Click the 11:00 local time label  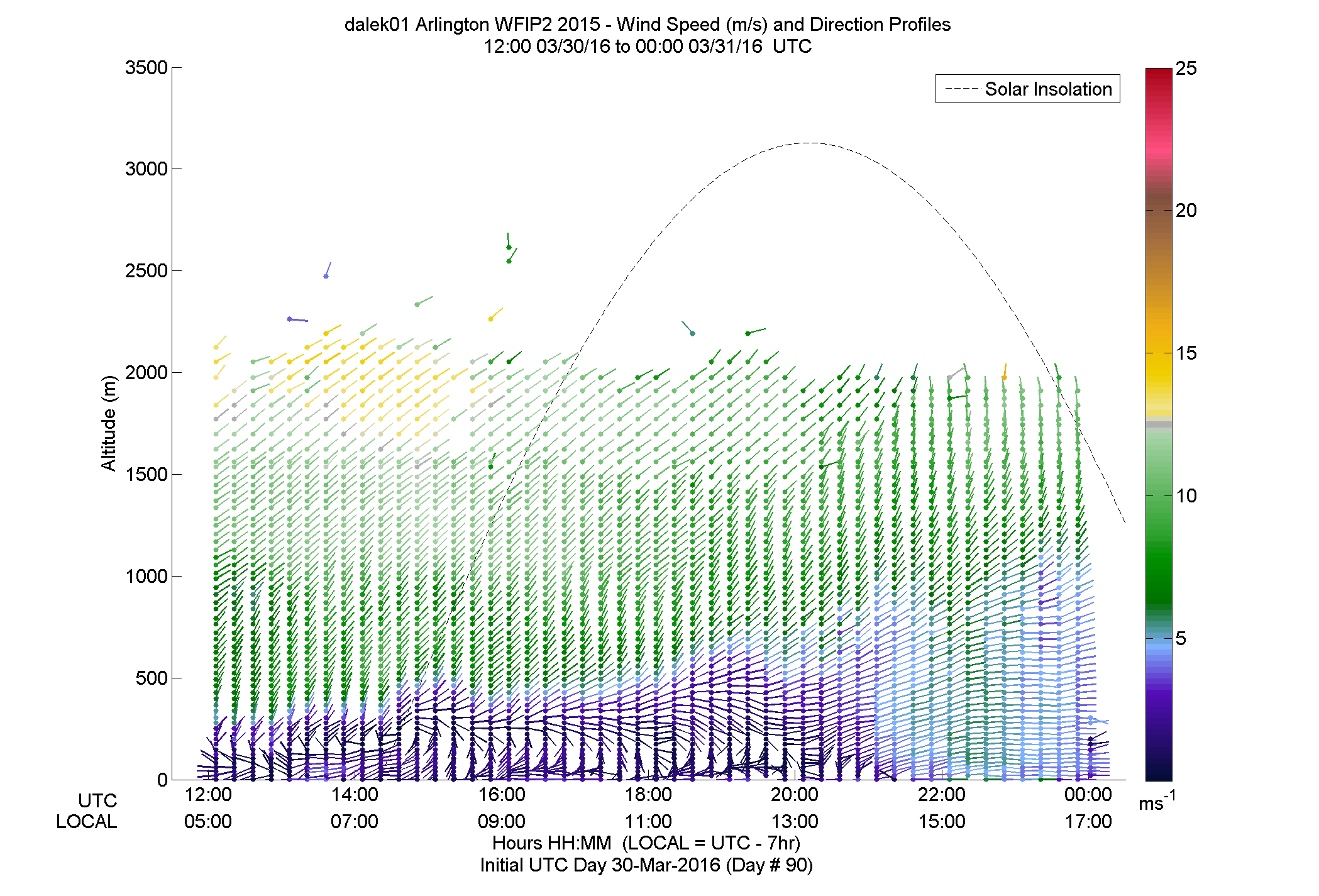(648, 822)
